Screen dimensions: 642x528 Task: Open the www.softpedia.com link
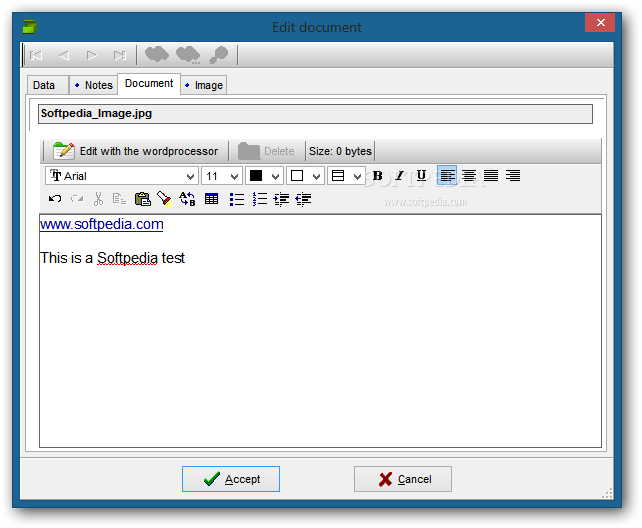[102, 224]
